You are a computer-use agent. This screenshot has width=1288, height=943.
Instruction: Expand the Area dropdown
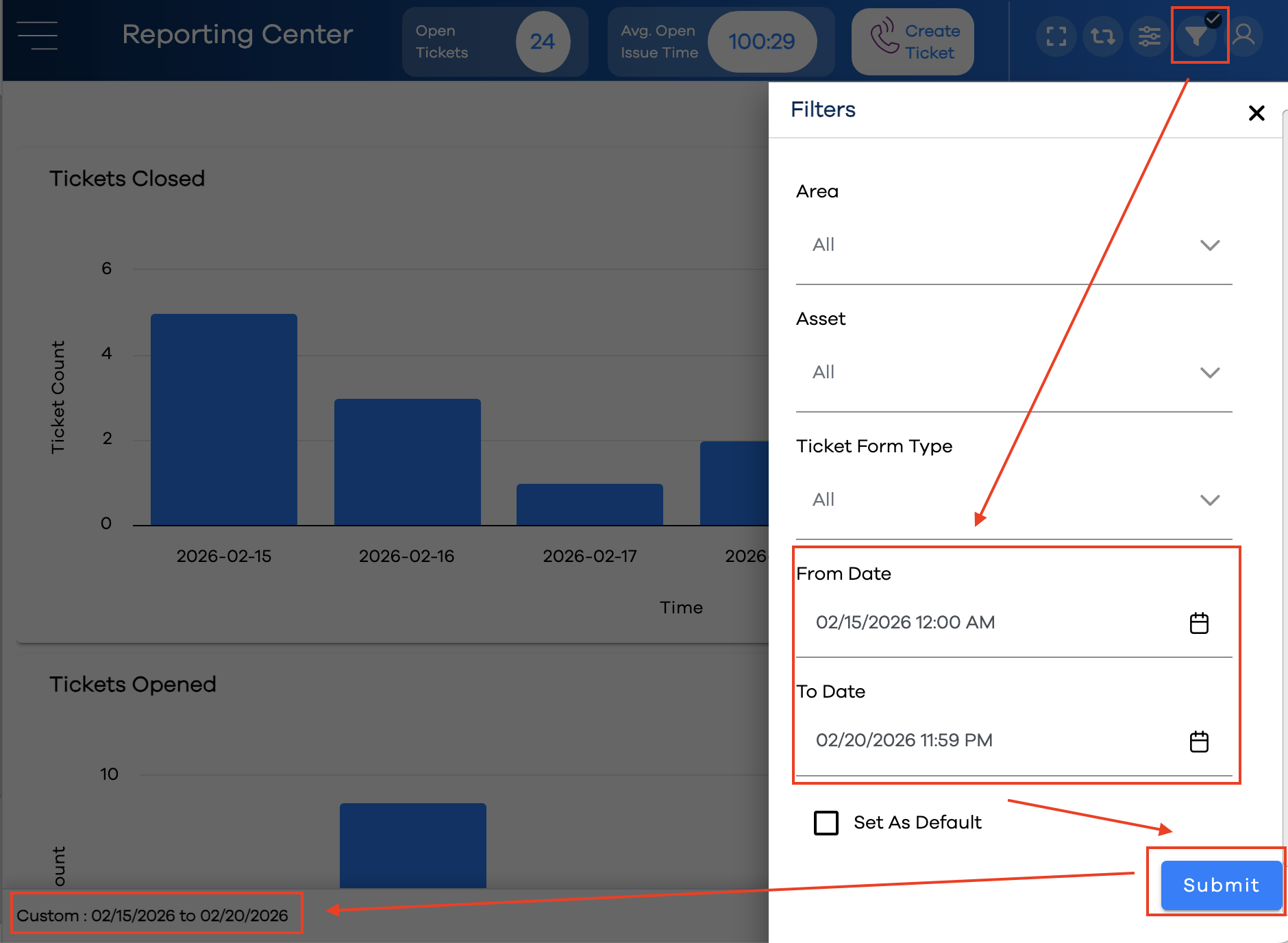click(x=1014, y=245)
